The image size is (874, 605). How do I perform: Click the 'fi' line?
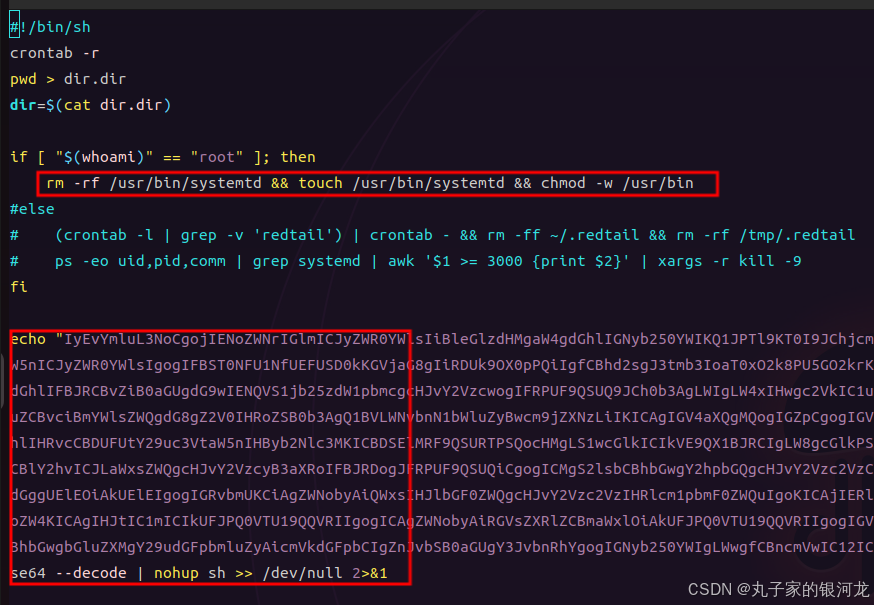click(x=18, y=287)
